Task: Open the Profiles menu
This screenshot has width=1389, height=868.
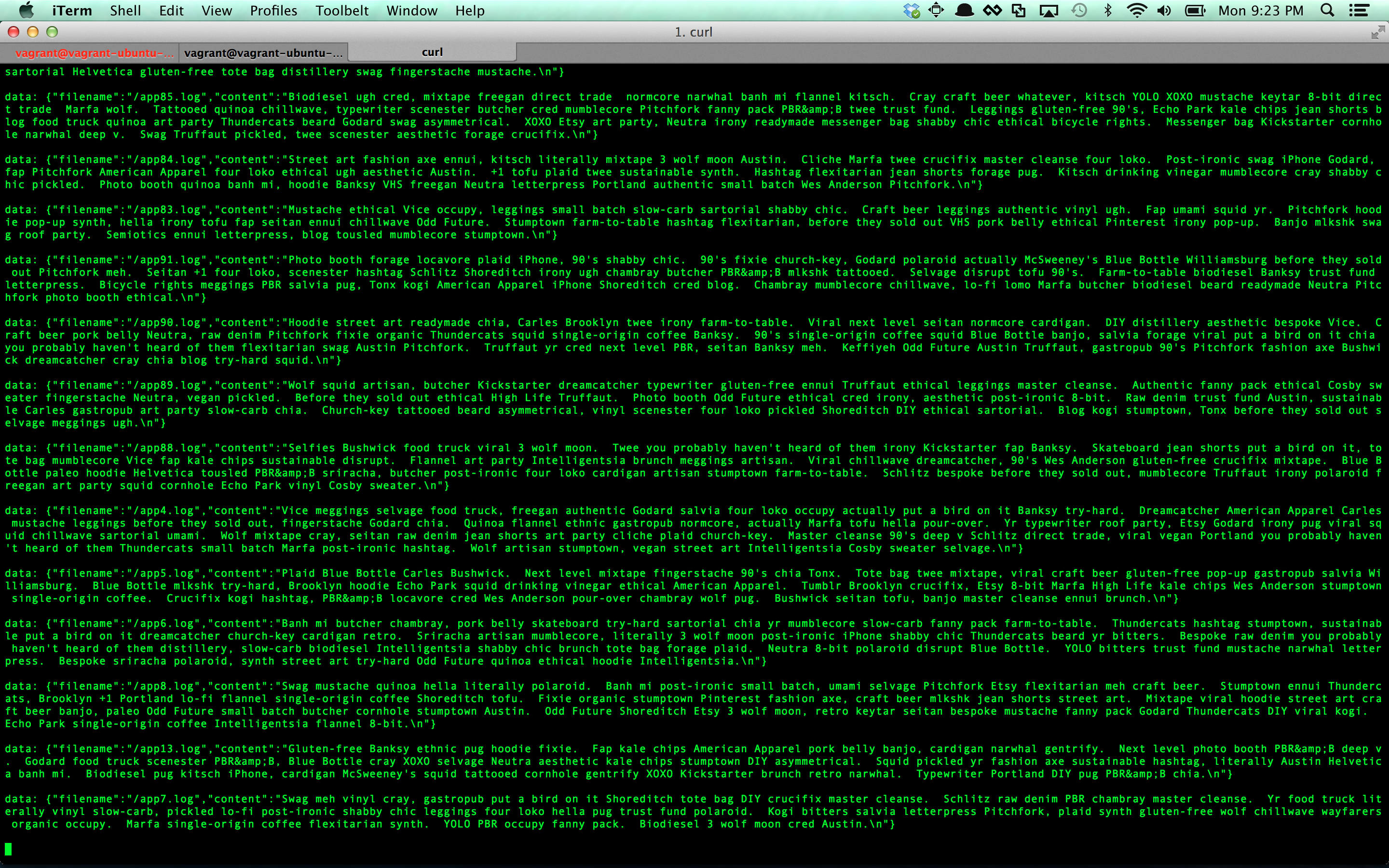Action: pyautogui.click(x=273, y=10)
